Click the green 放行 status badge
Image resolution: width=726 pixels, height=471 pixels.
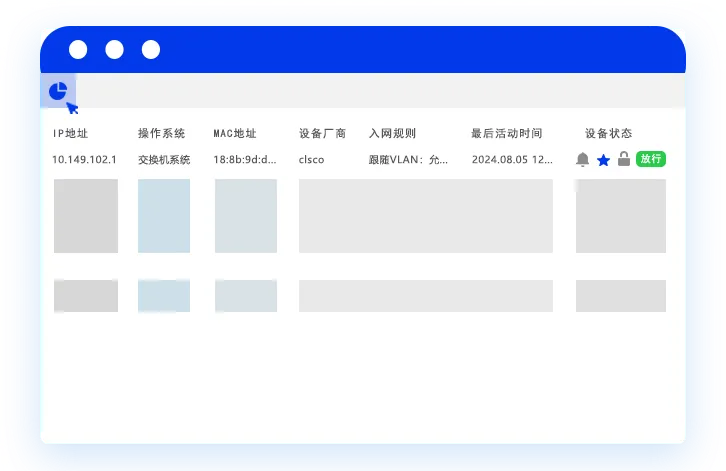click(x=650, y=159)
